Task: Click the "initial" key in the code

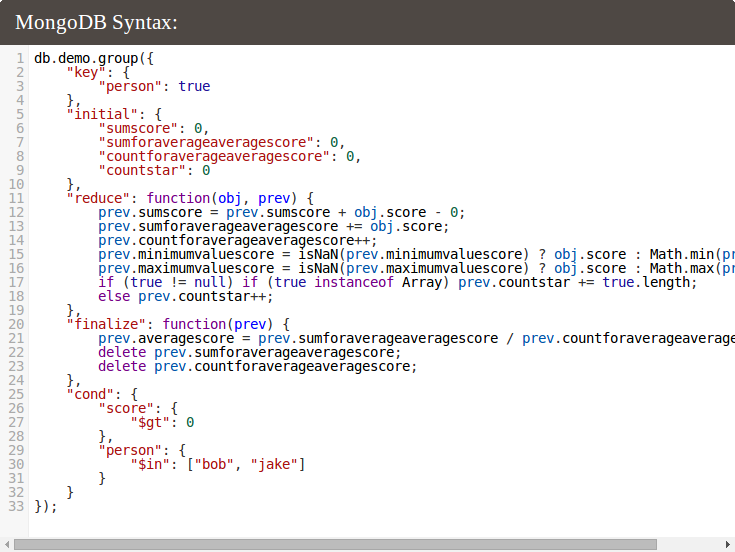Action: click(x=102, y=114)
